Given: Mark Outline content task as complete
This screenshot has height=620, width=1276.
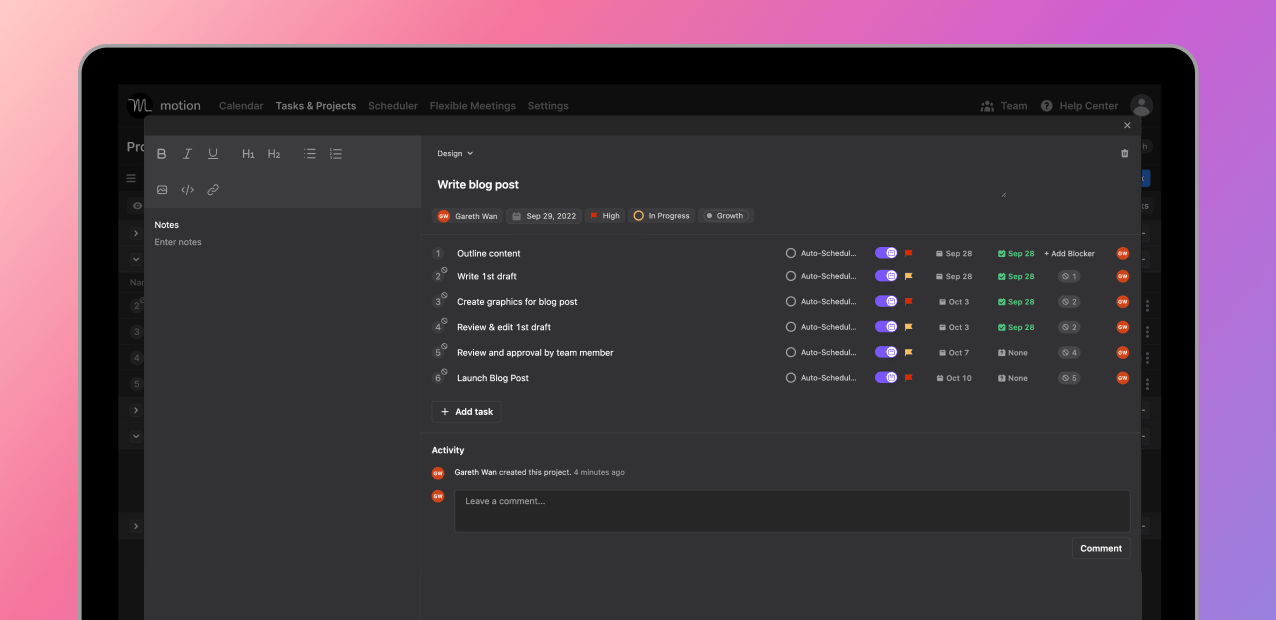Looking at the screenshot, I should click(791, 253).
